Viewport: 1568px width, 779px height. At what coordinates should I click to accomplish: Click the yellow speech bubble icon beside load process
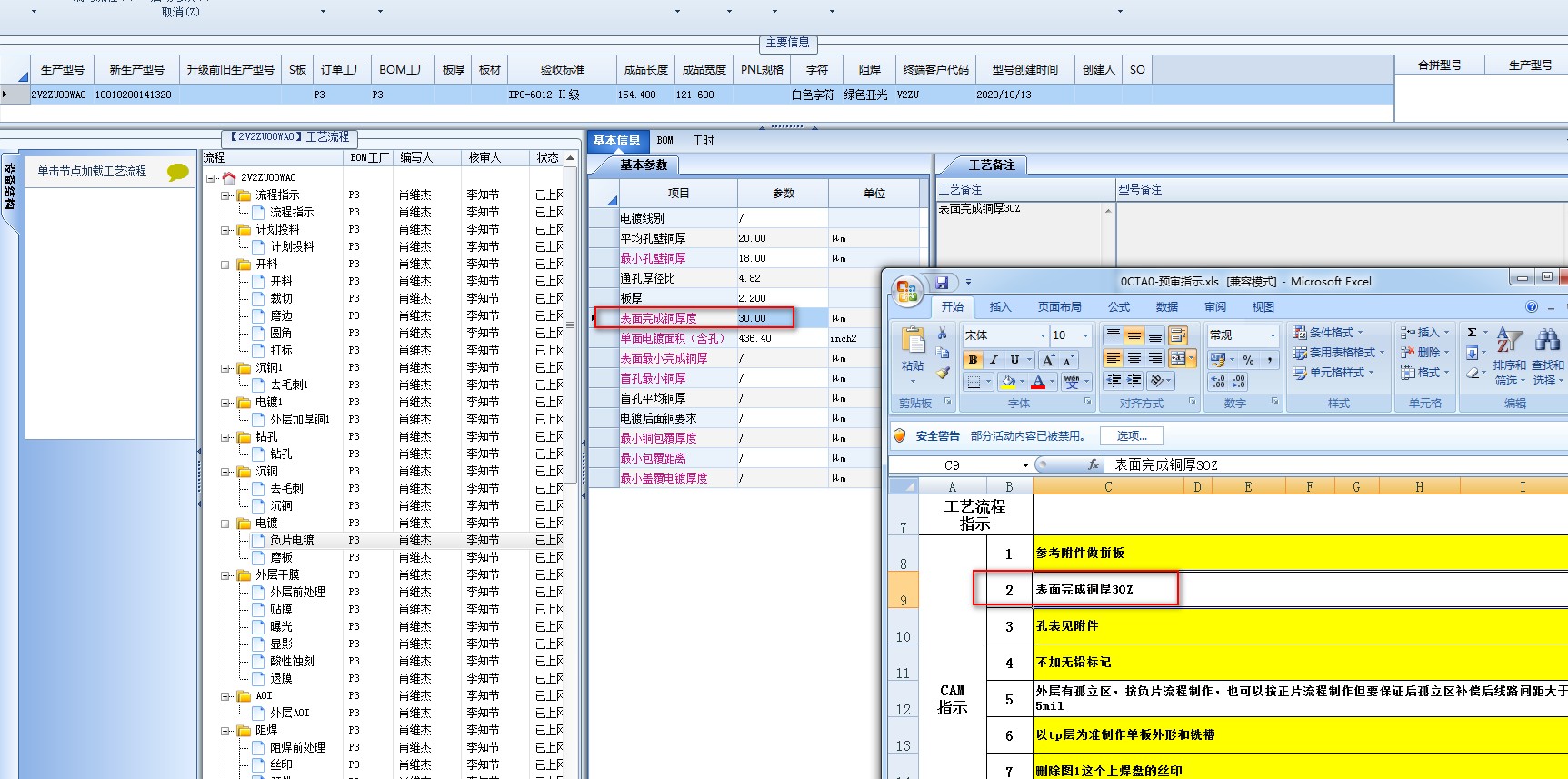178,173
